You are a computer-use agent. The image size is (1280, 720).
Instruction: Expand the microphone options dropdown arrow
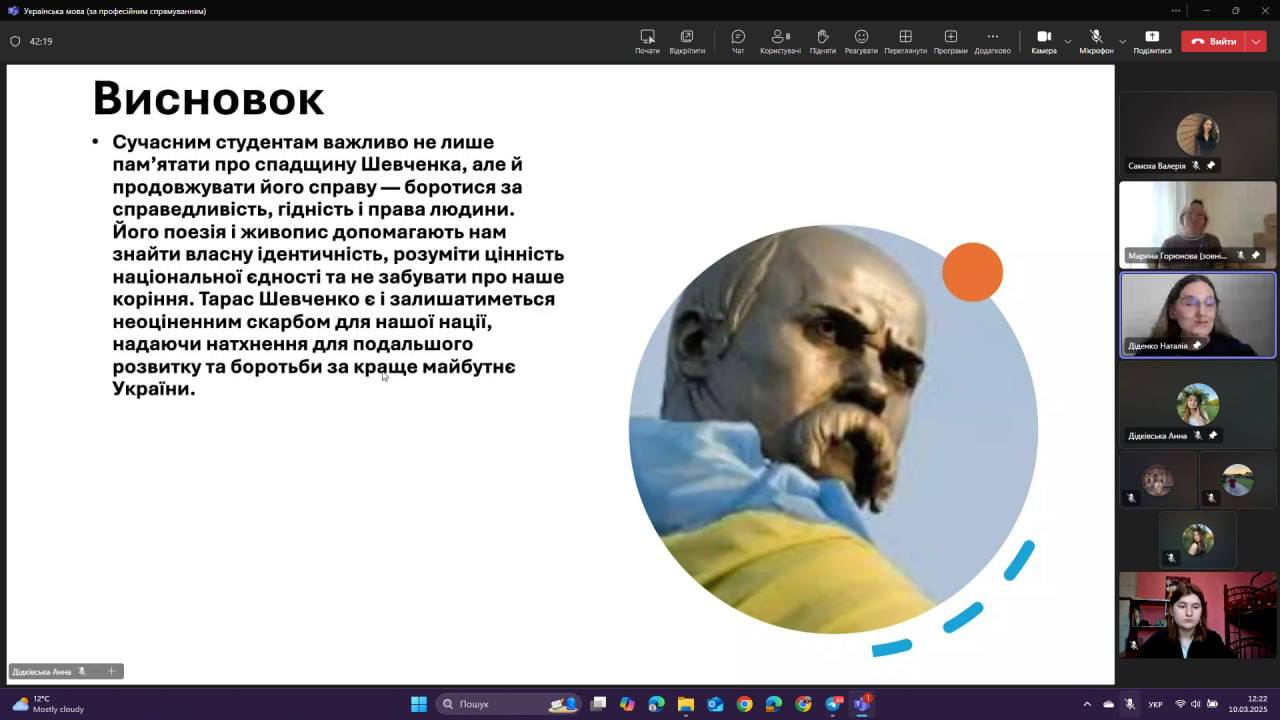click(x=1122, y=41)
